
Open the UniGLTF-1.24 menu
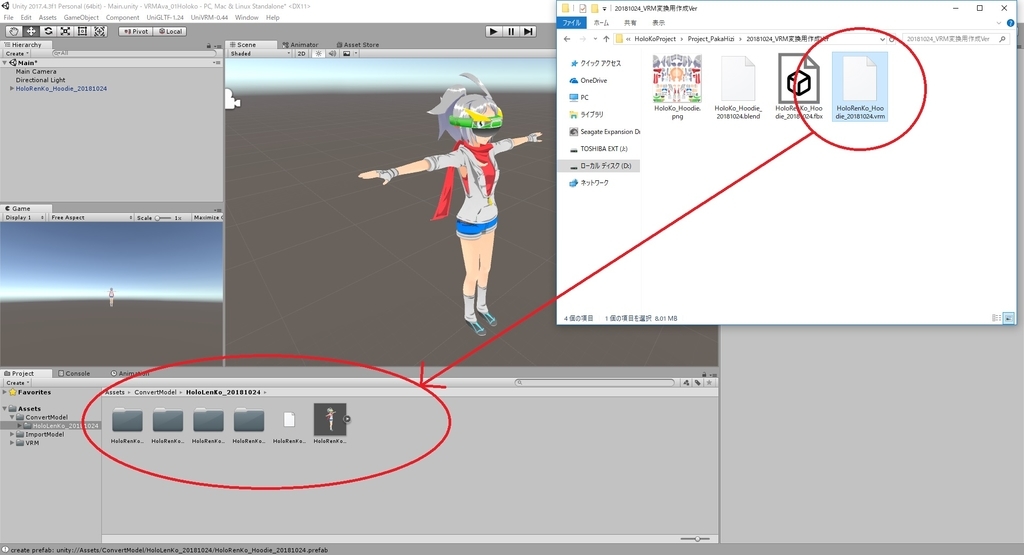(165, 18)
